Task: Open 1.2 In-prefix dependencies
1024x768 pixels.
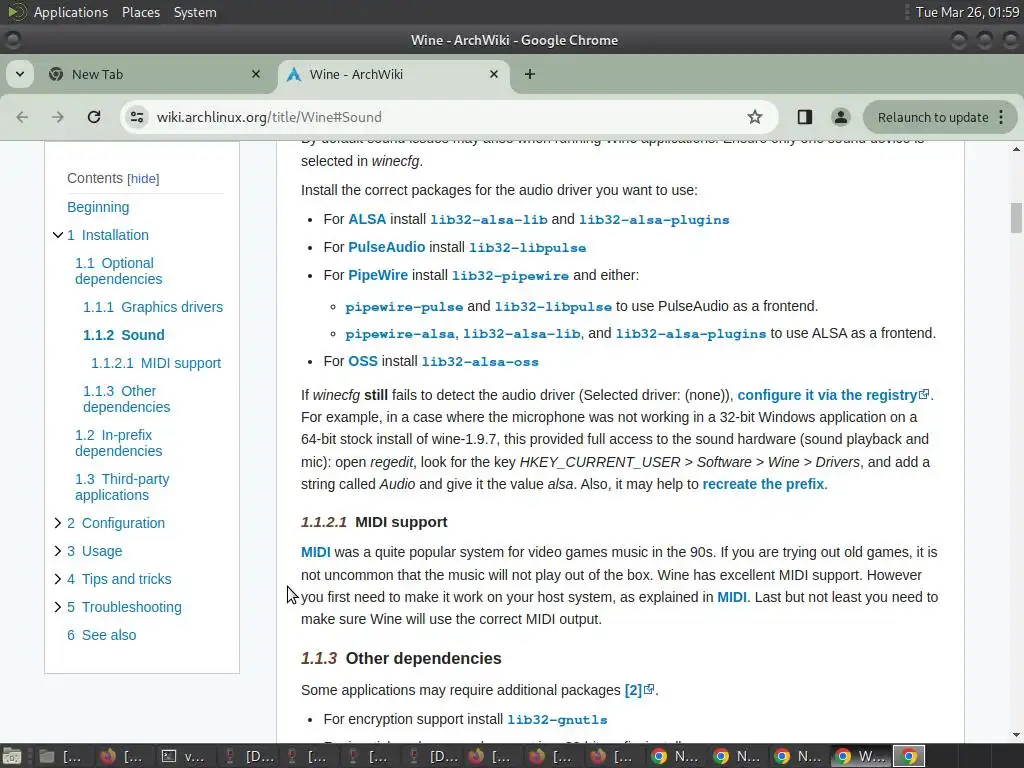Action: [x=118, y=443]
